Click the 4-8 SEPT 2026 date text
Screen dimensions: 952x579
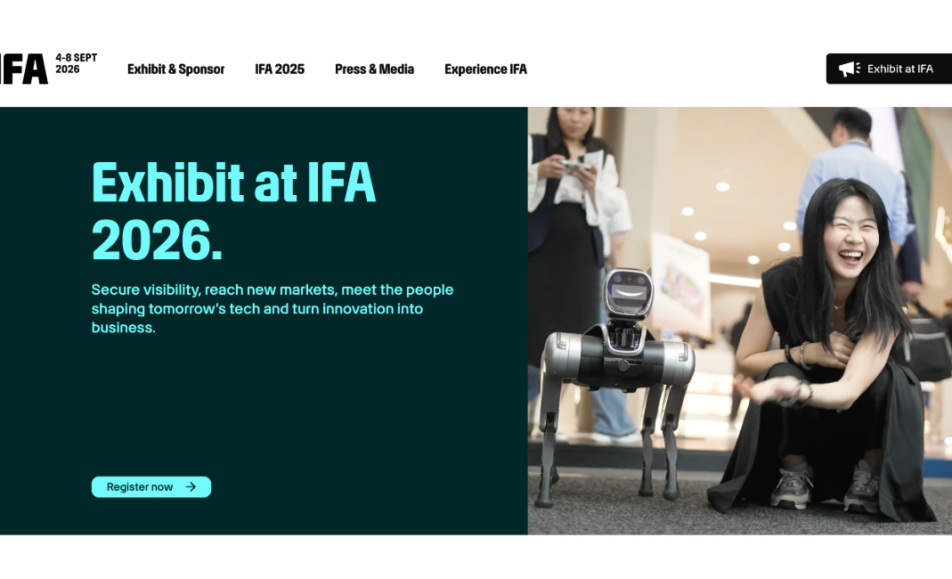pyautogui.click(x=76, y=63)
